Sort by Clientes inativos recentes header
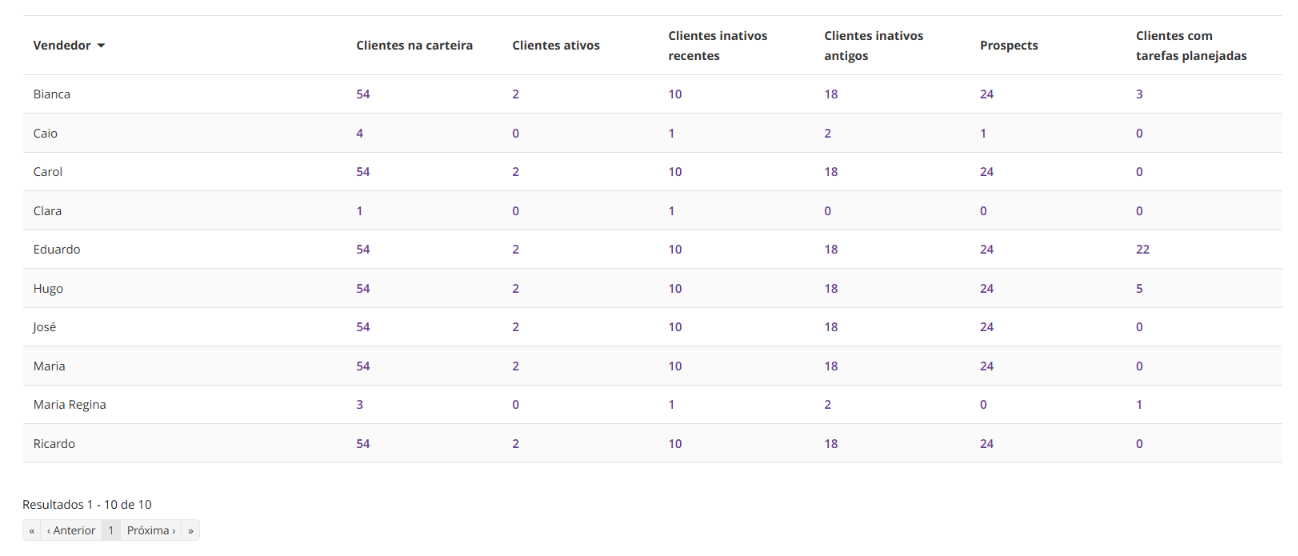Image resolution: width=1298 pixels, height=556 pixels. 718,46
